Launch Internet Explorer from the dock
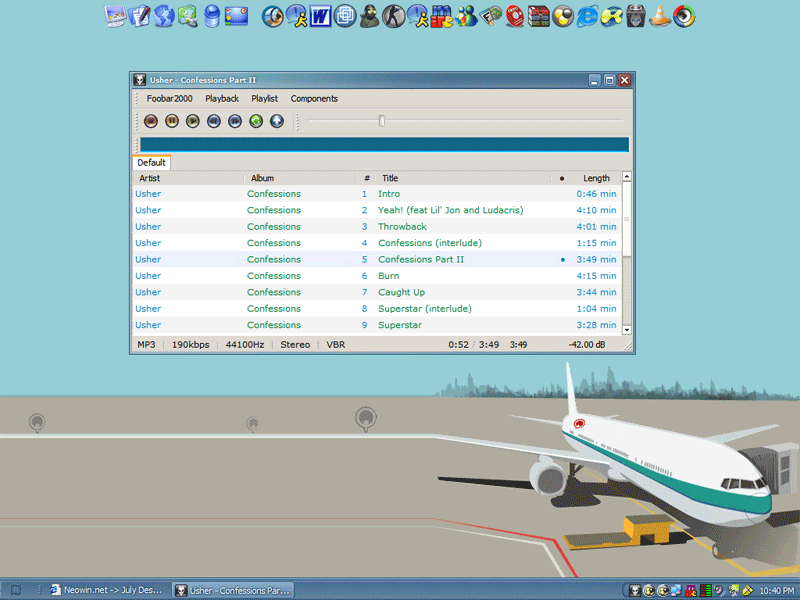Image resolution: width=800 pixels, height=600 pixels. tap(587, 16)
